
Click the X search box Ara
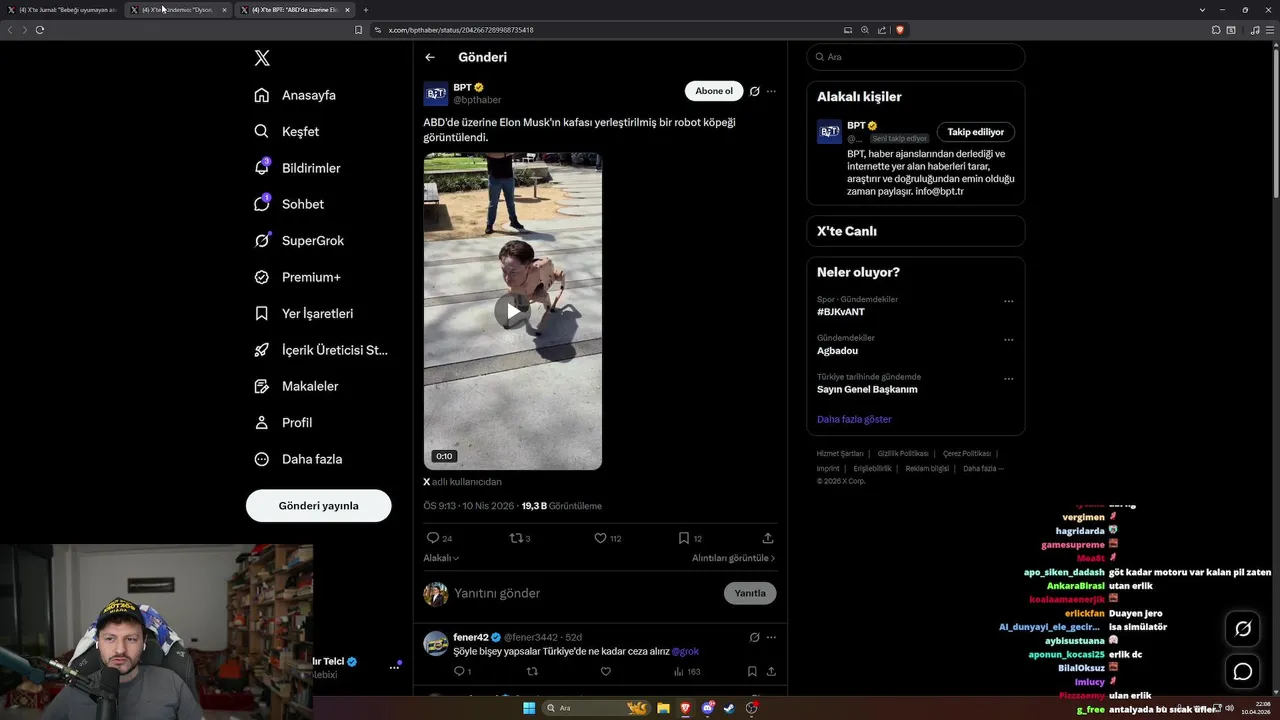pyautogui.click(x=916, y=57)
